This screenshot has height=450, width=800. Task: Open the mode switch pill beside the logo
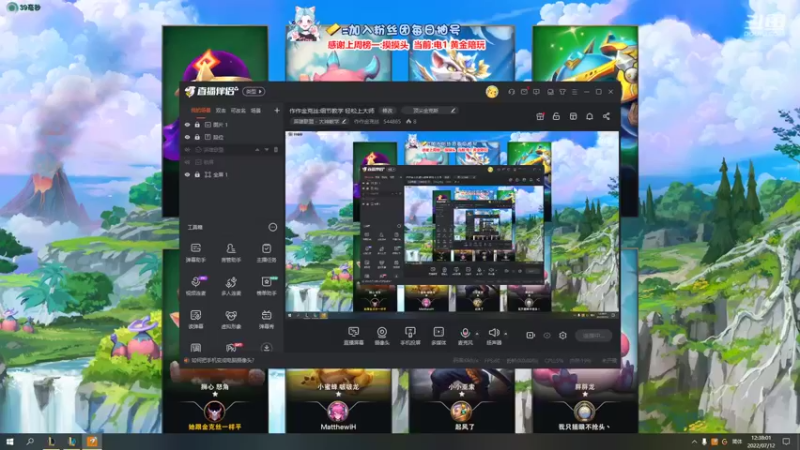click(x=254, y=91)
